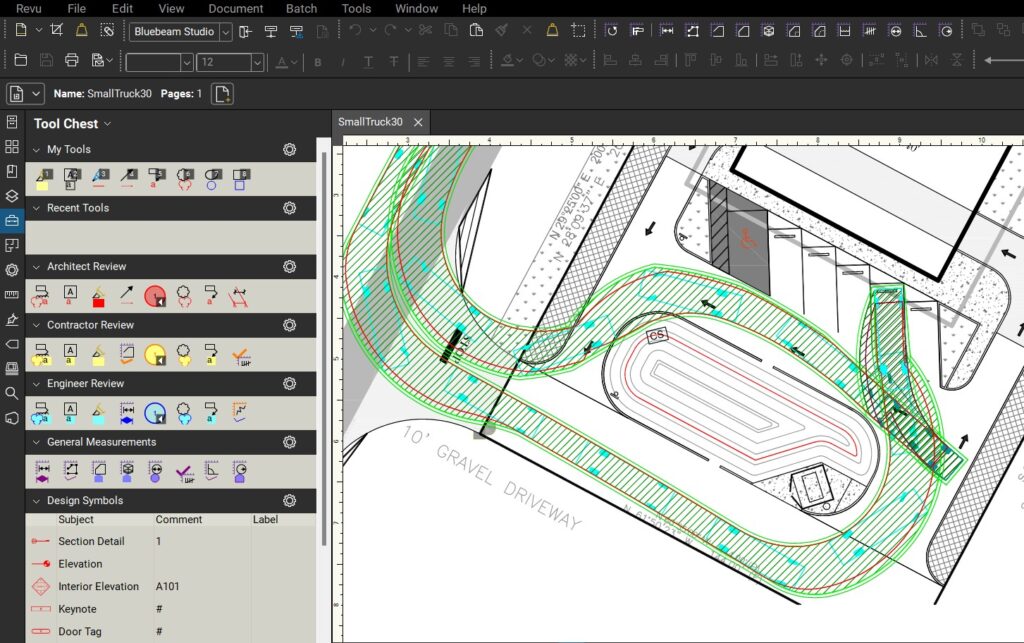Select the yellow Contractor Review circle tool
This screenshot has width=1024, height=643.
(154, 354)
